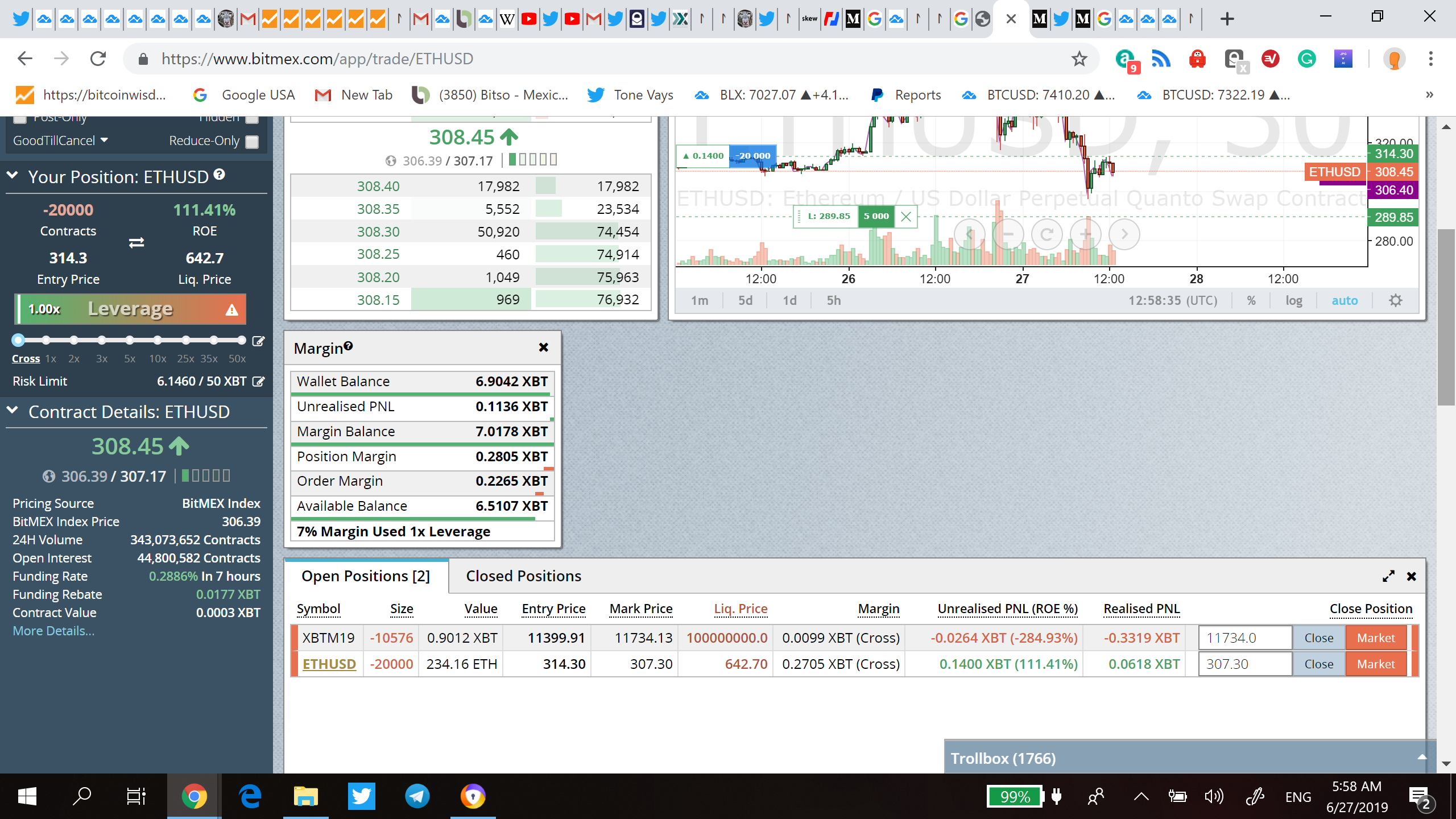The height and width of the screenshot is (819, 1456).
Task: Click Close button for XBTM19 row
Action: click(1319, 638)
